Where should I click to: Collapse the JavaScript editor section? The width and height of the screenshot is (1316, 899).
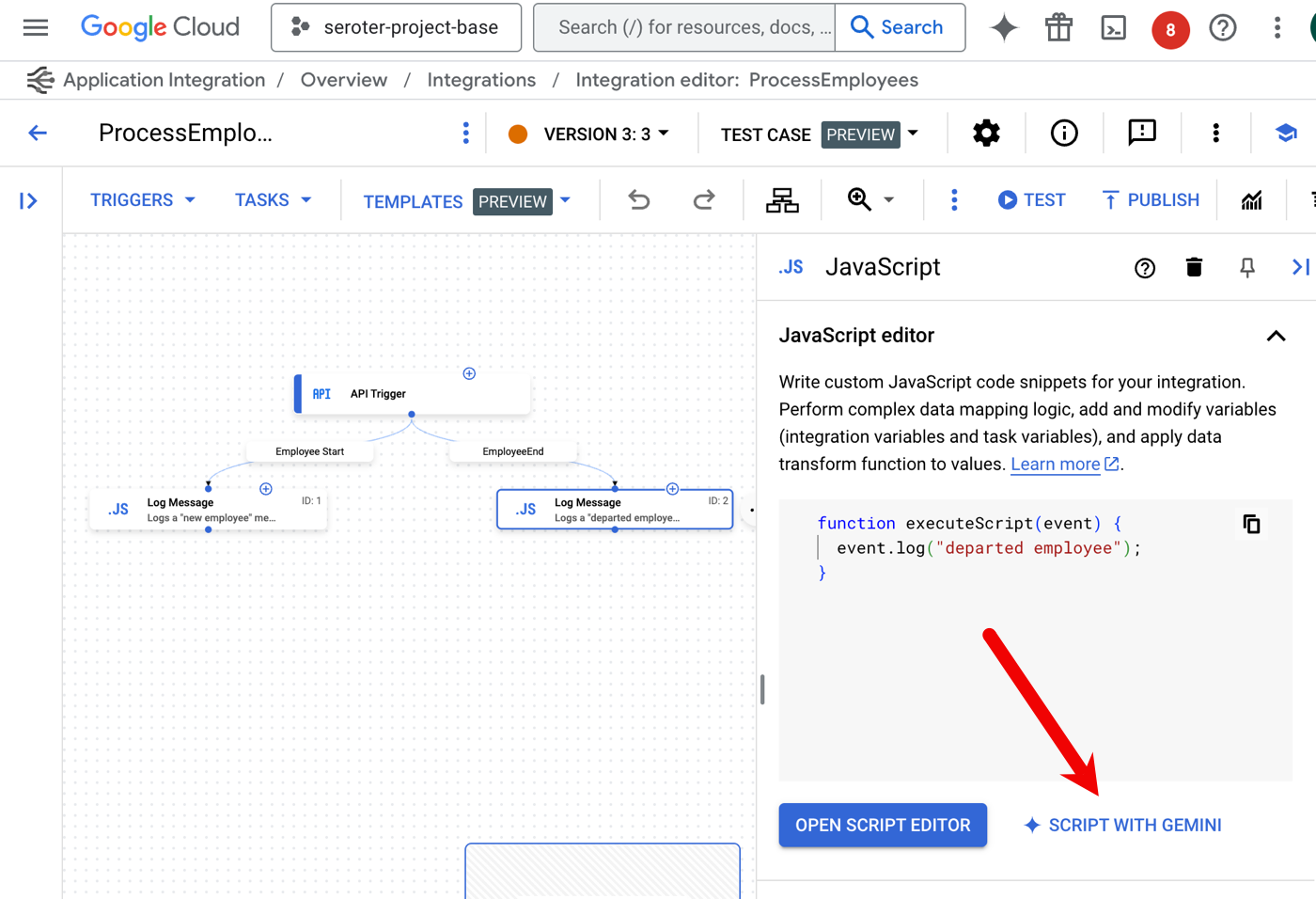(x=1276, y=336)
